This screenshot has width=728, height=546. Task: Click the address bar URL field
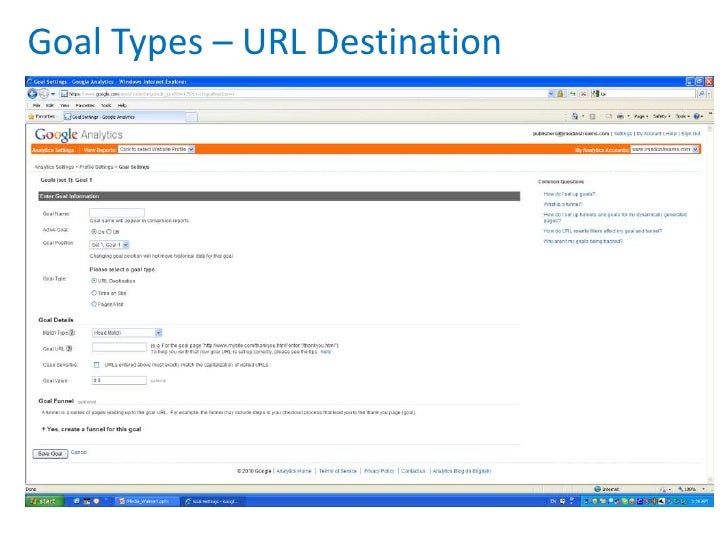[306, 94]
